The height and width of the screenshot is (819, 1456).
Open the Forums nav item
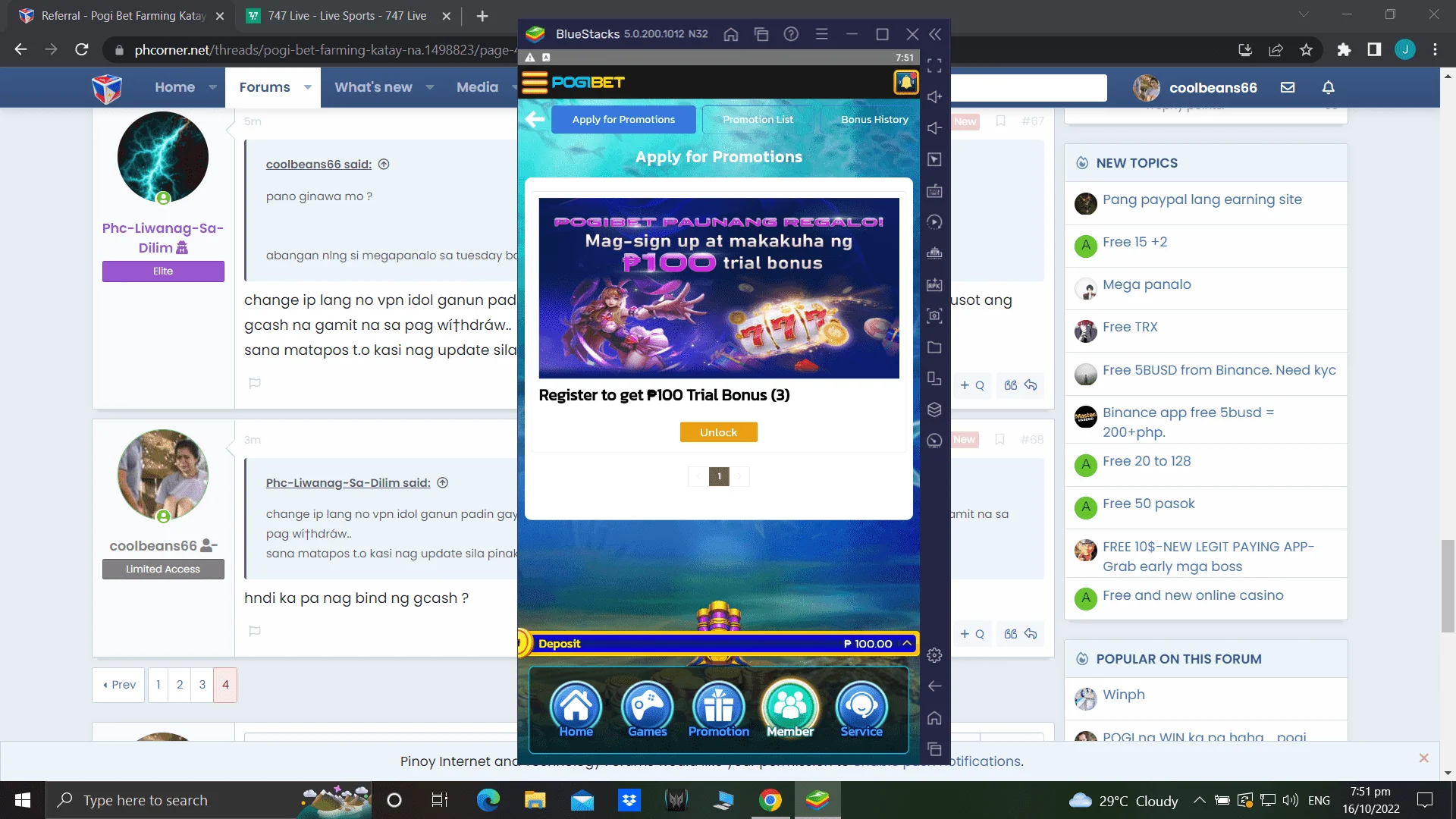coord(265,87)
